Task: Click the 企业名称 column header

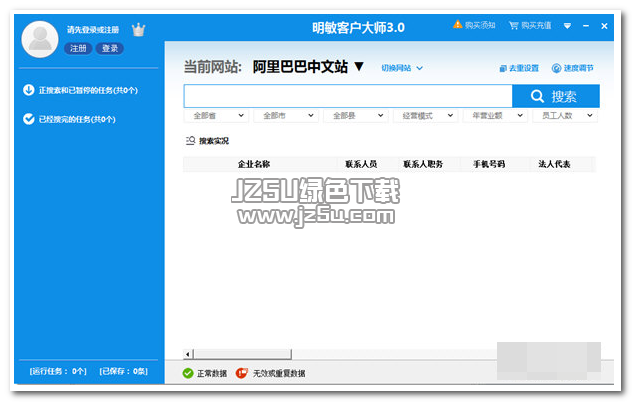Action: [x=254, y=164]
